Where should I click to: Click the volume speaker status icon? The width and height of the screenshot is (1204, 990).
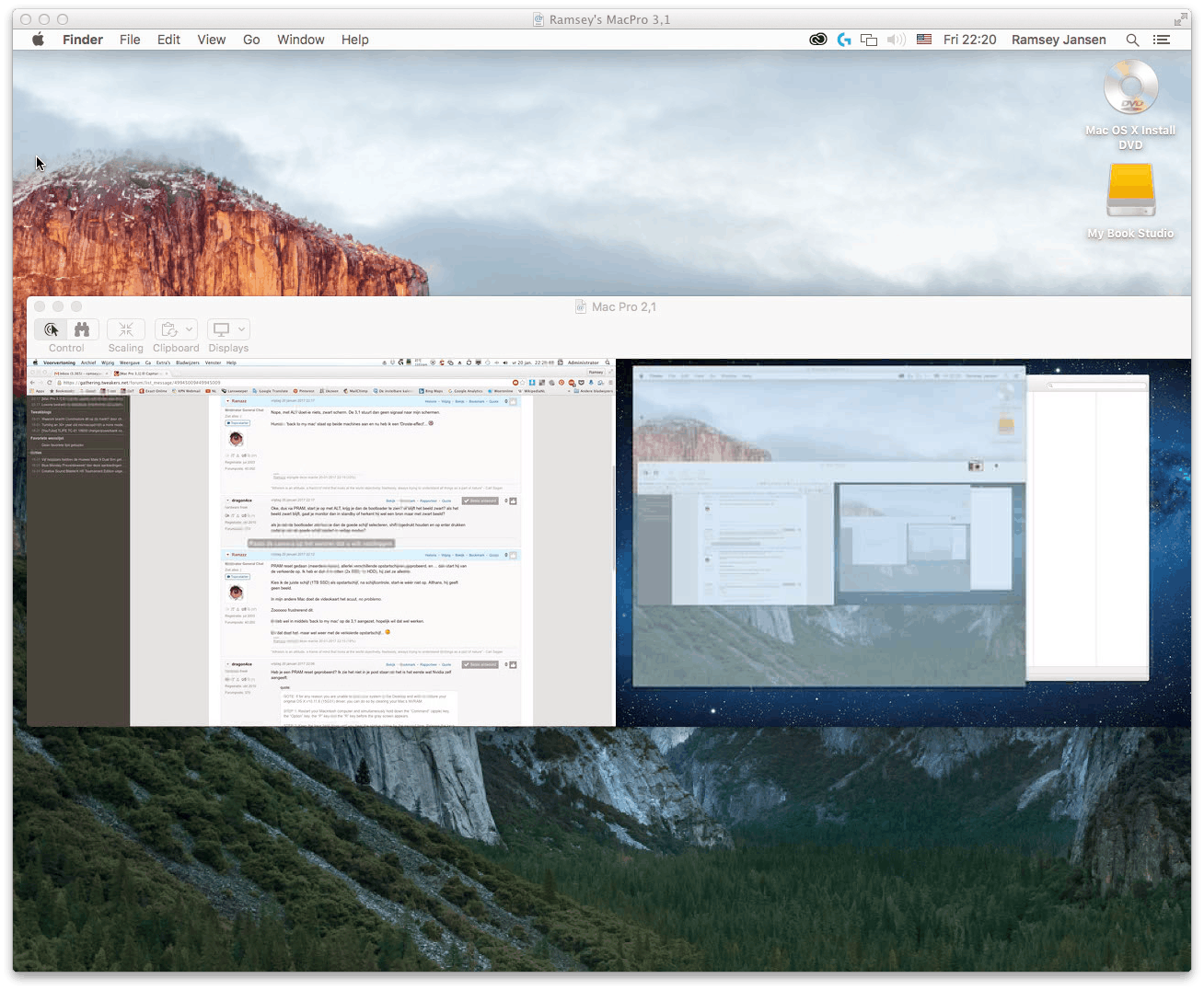coord(897,40)
